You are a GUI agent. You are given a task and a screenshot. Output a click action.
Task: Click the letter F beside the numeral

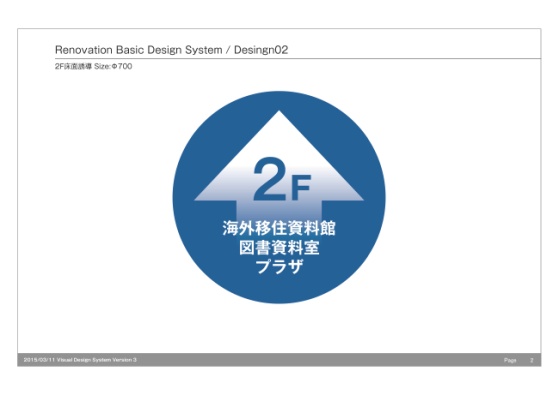click(x=301, y=188)
